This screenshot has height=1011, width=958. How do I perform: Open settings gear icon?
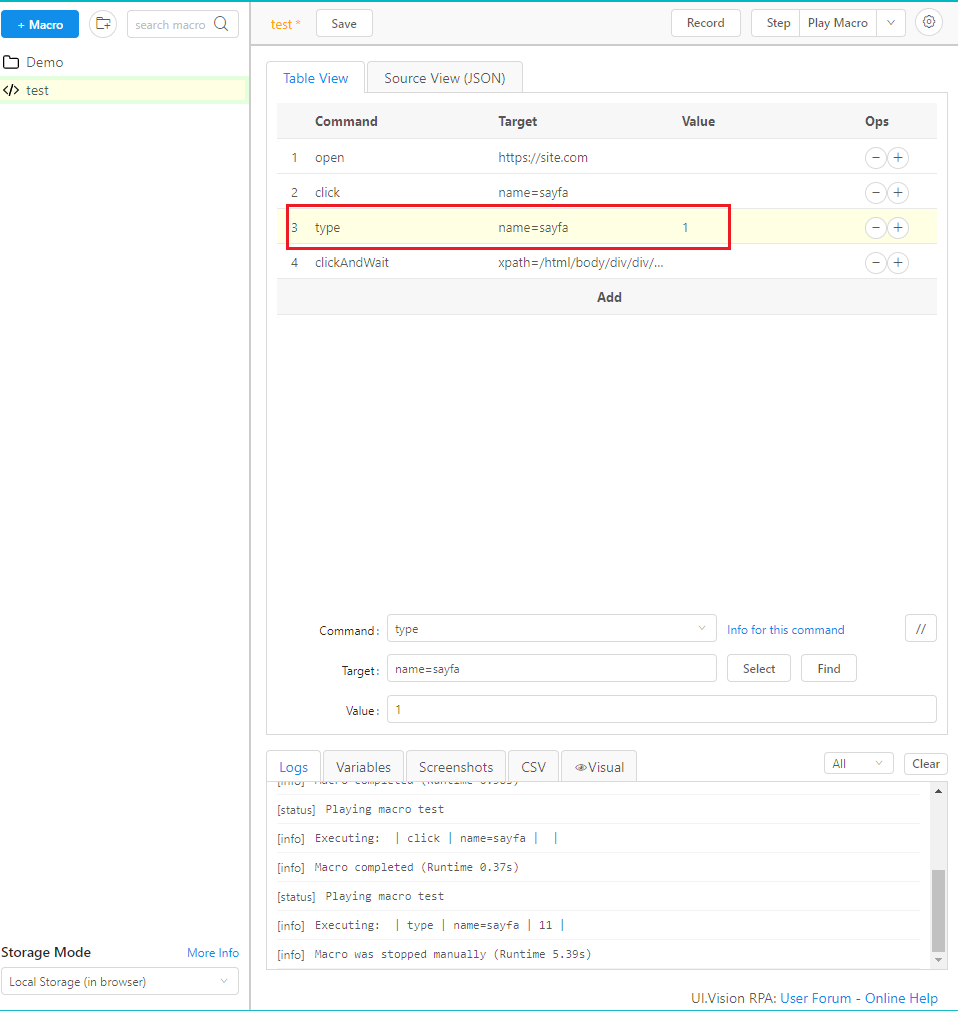pyautogui.click(x=929, y=23)
